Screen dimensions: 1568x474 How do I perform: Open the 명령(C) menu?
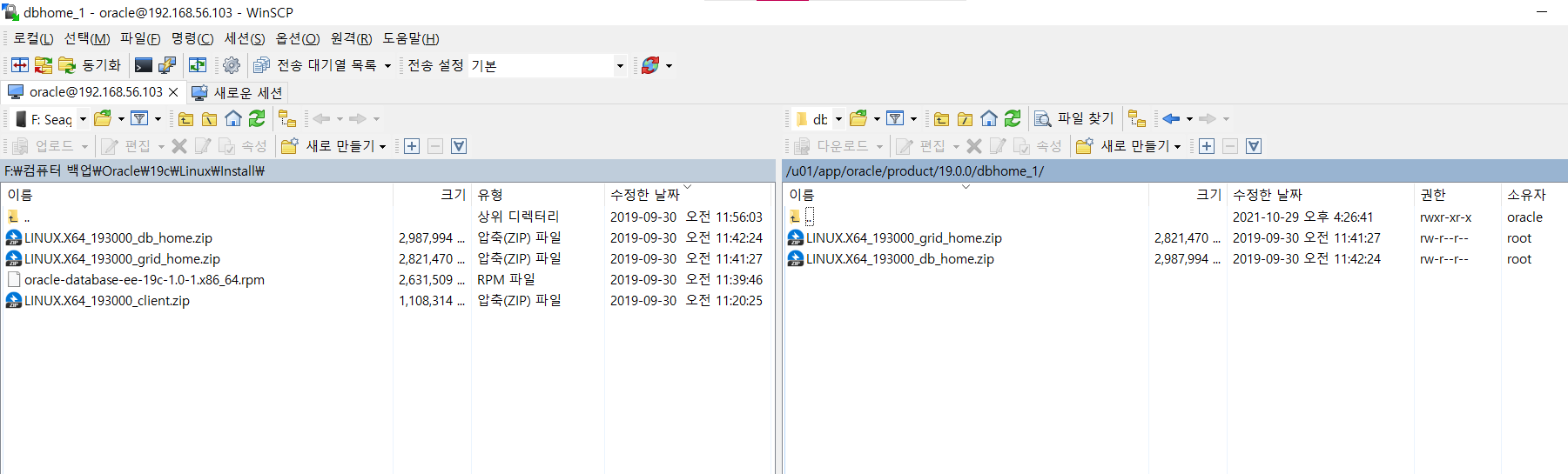click(192, 38)
